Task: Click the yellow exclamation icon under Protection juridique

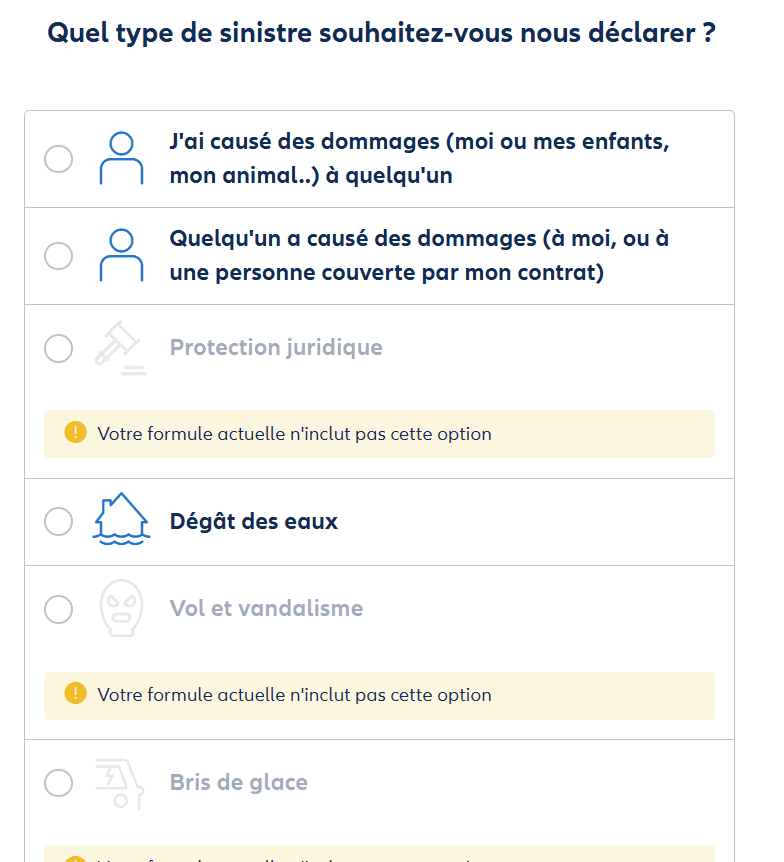Action: (74, 433)
